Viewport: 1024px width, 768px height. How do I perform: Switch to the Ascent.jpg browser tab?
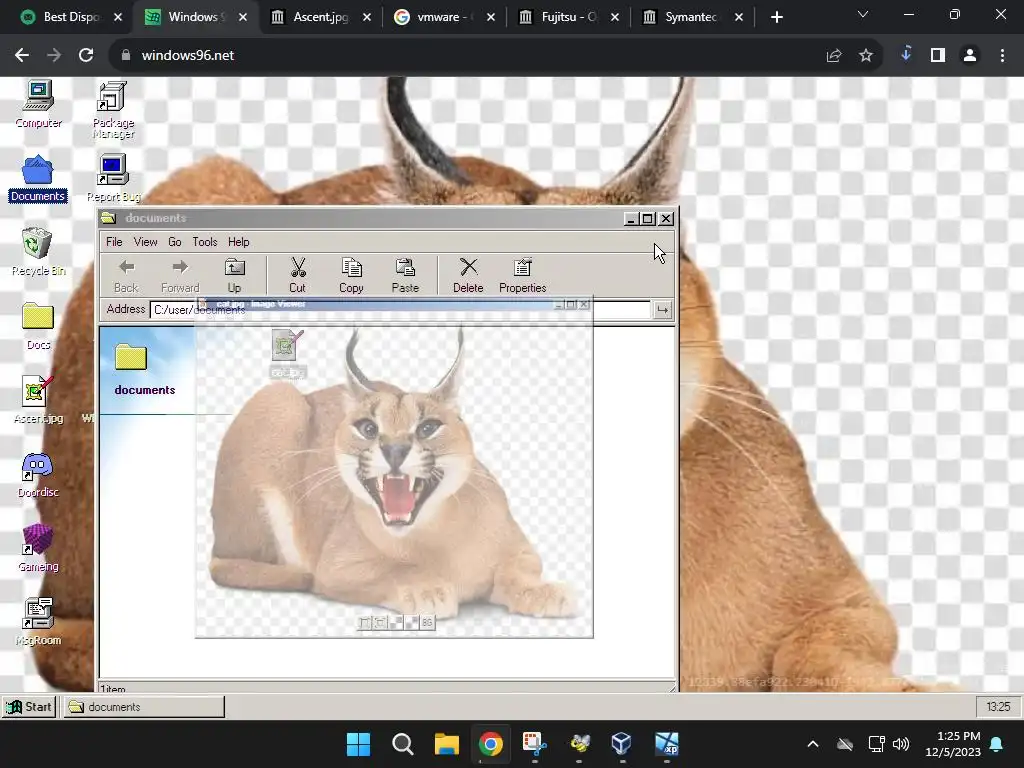coord(320,17)
